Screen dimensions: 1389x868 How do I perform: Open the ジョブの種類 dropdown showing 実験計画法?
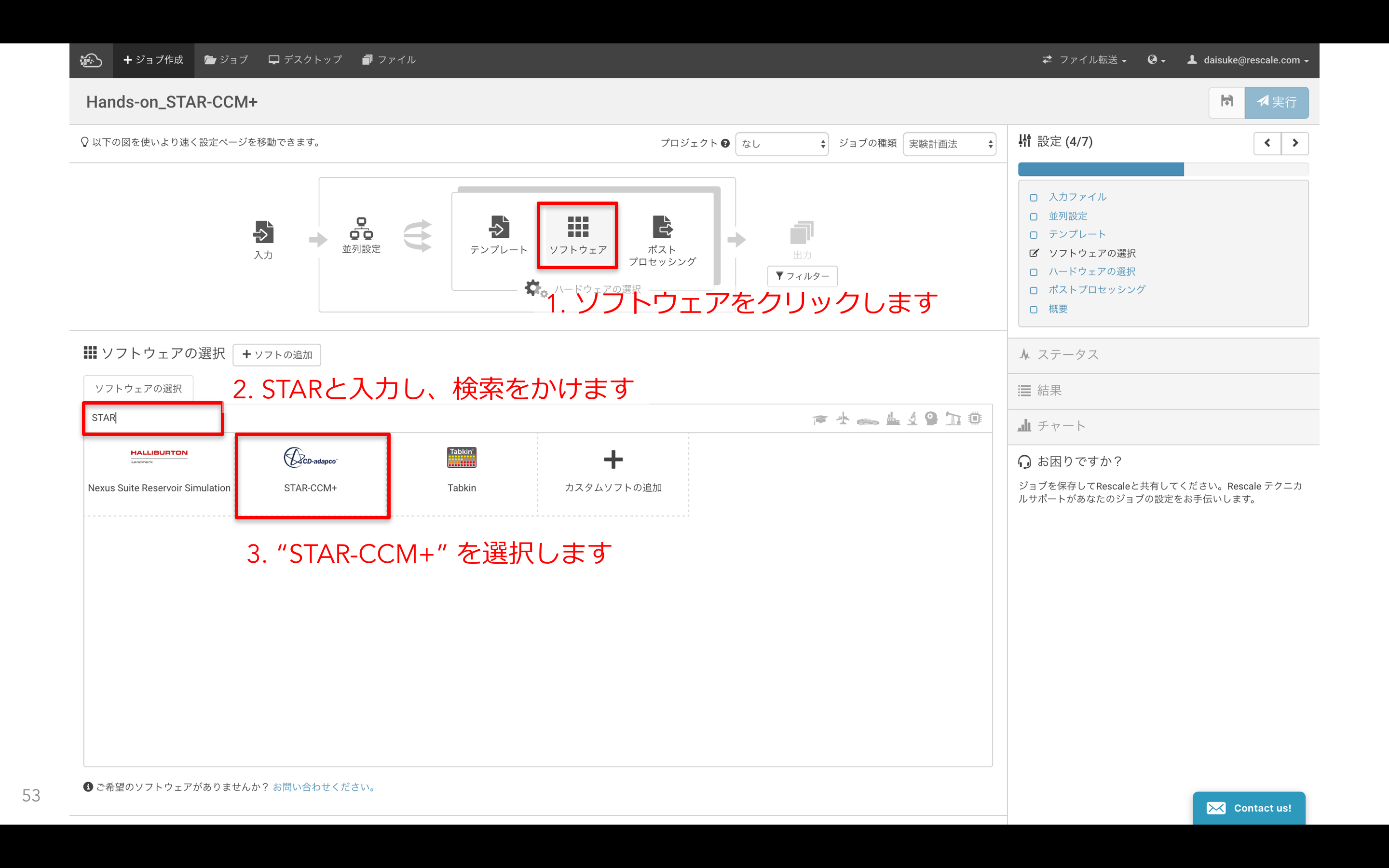click(949, 144)
